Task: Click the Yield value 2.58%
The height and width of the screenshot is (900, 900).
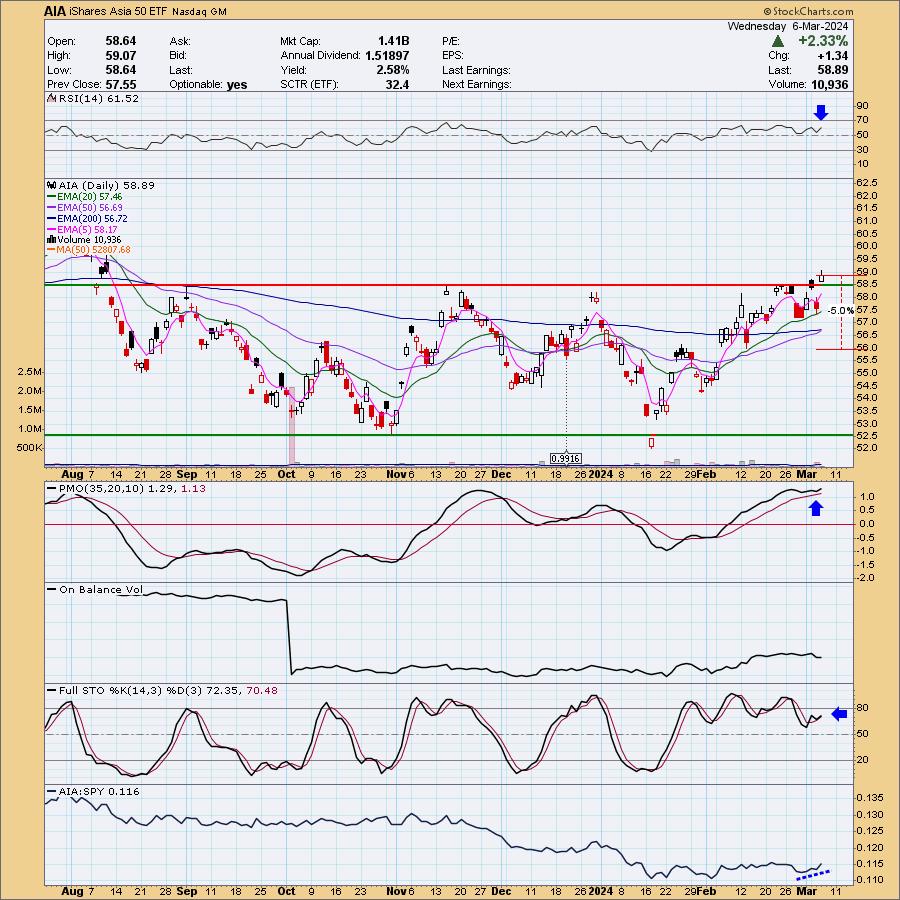Action: tap(393, 70)
